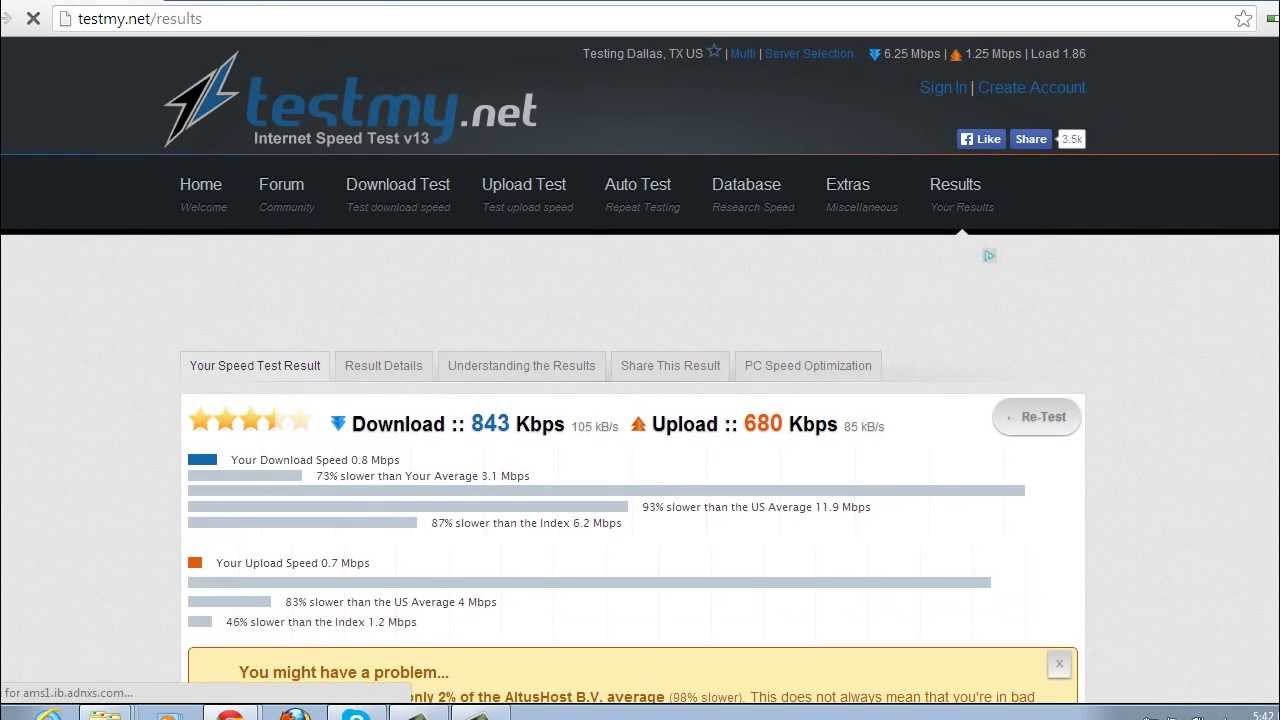Click the star rating icons
Screen dimensions: 1280x720
[250, 420]
